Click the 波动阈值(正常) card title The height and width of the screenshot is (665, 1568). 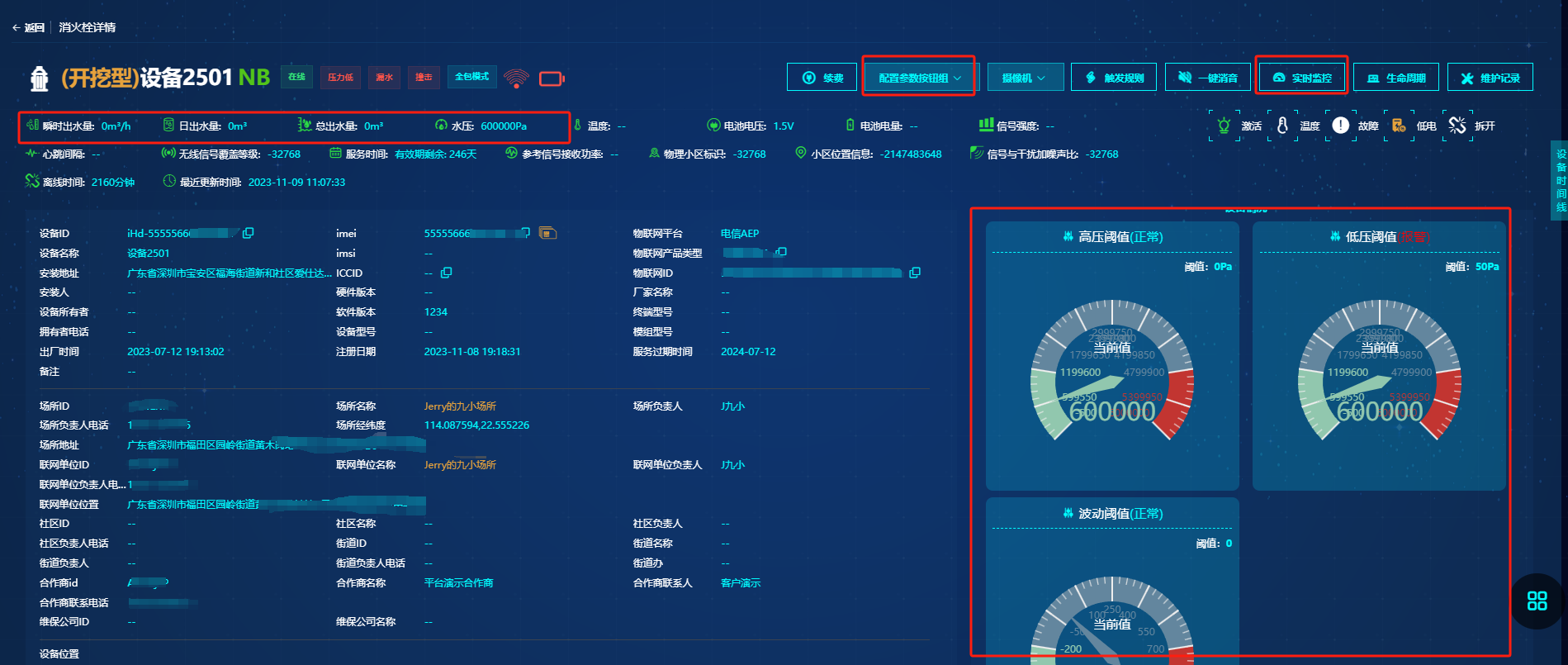coord(1112,514)
